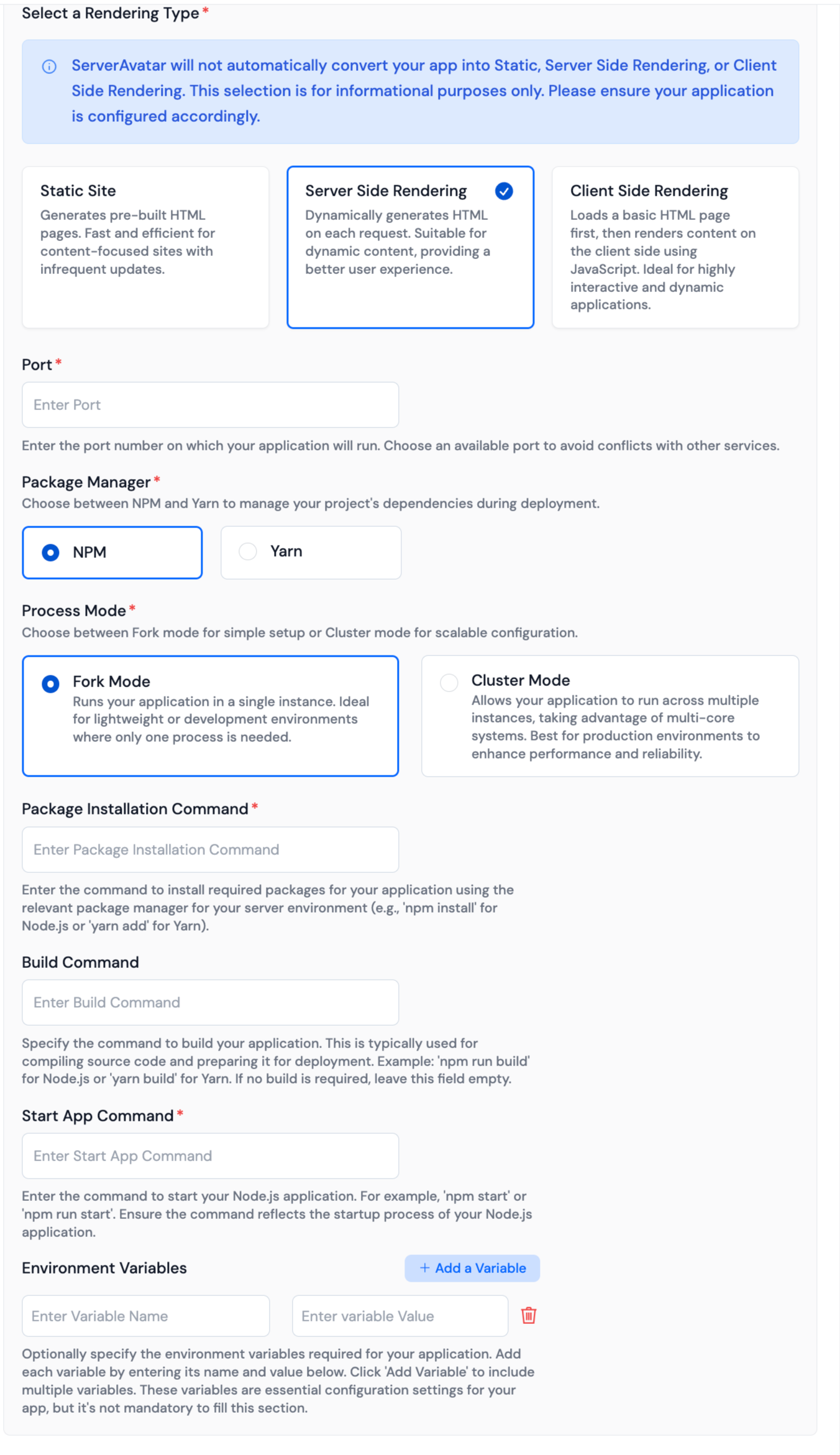Click the Enter variable Value field
Viewport: 840px width, 1455px height.
pos(399,1316)
